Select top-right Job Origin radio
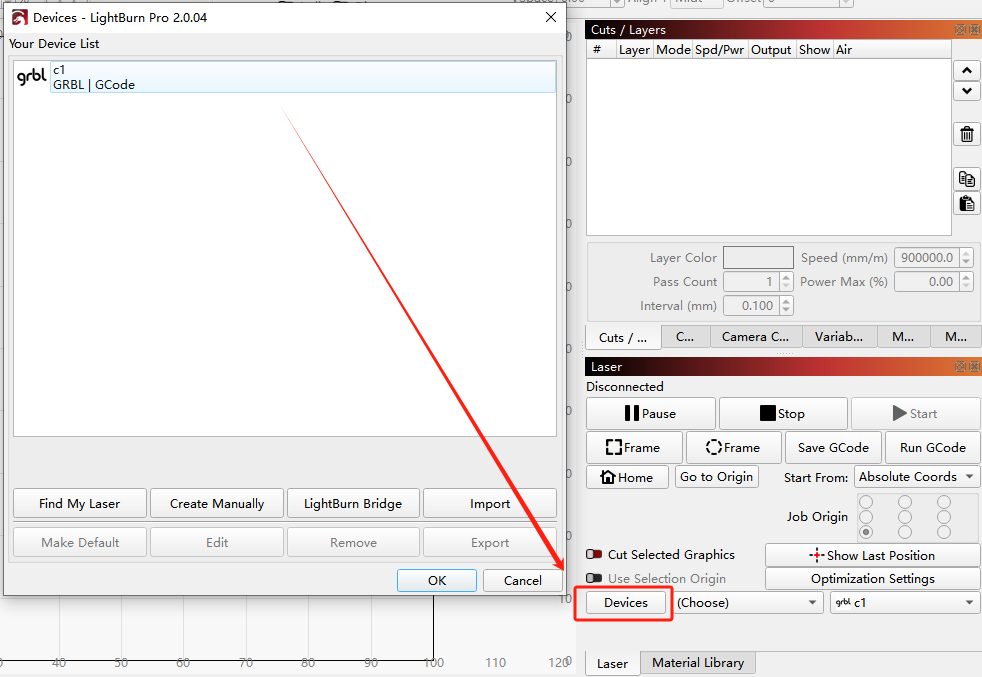 [944, 502]
